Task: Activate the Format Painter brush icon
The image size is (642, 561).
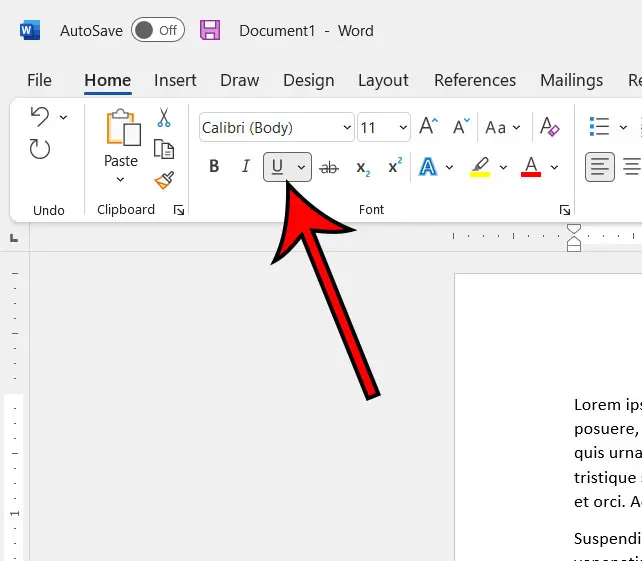Action: pyautogui.click(x=164, y=180)
